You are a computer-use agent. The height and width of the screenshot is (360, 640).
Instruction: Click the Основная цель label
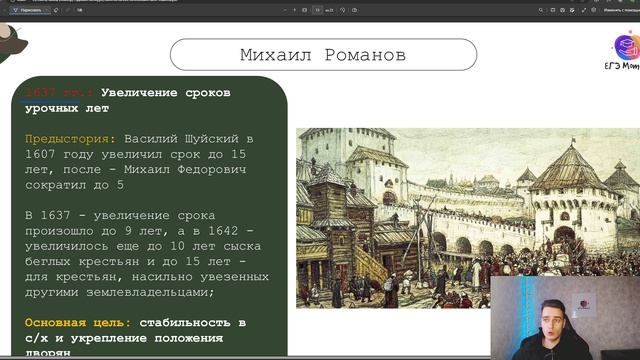click(x=78, y=322)
